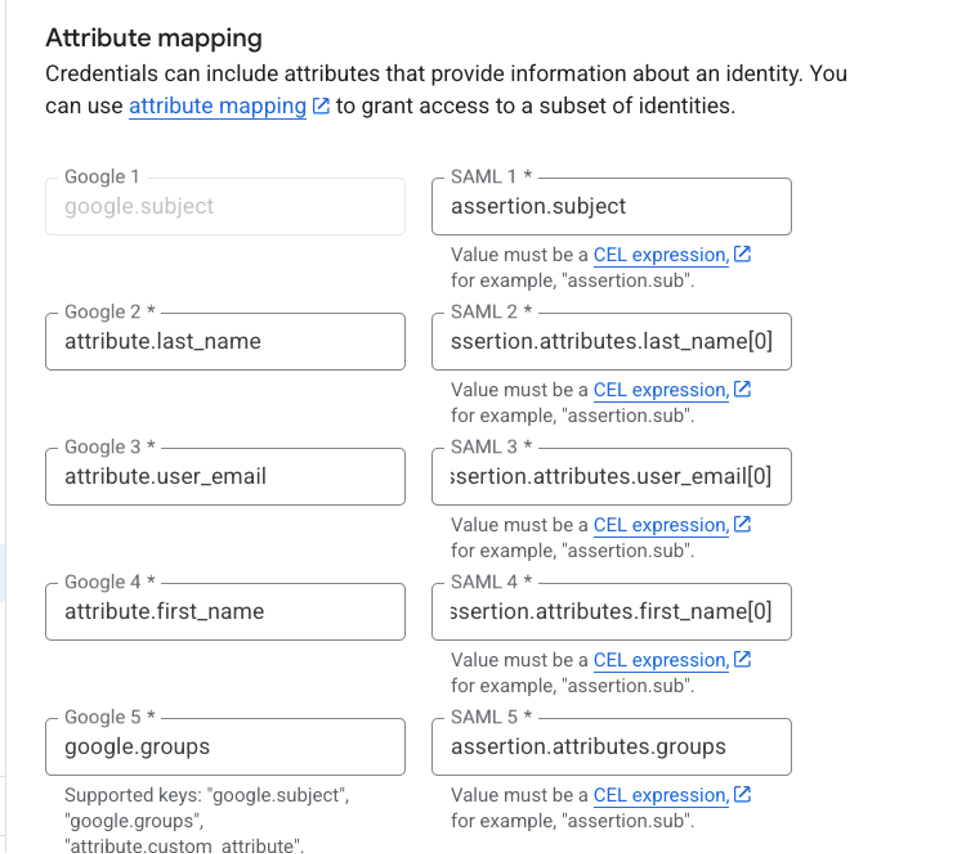Click the external link icon under SAML 2 field
Viewport: 977px width, 854px height.
tap(741, 390)
